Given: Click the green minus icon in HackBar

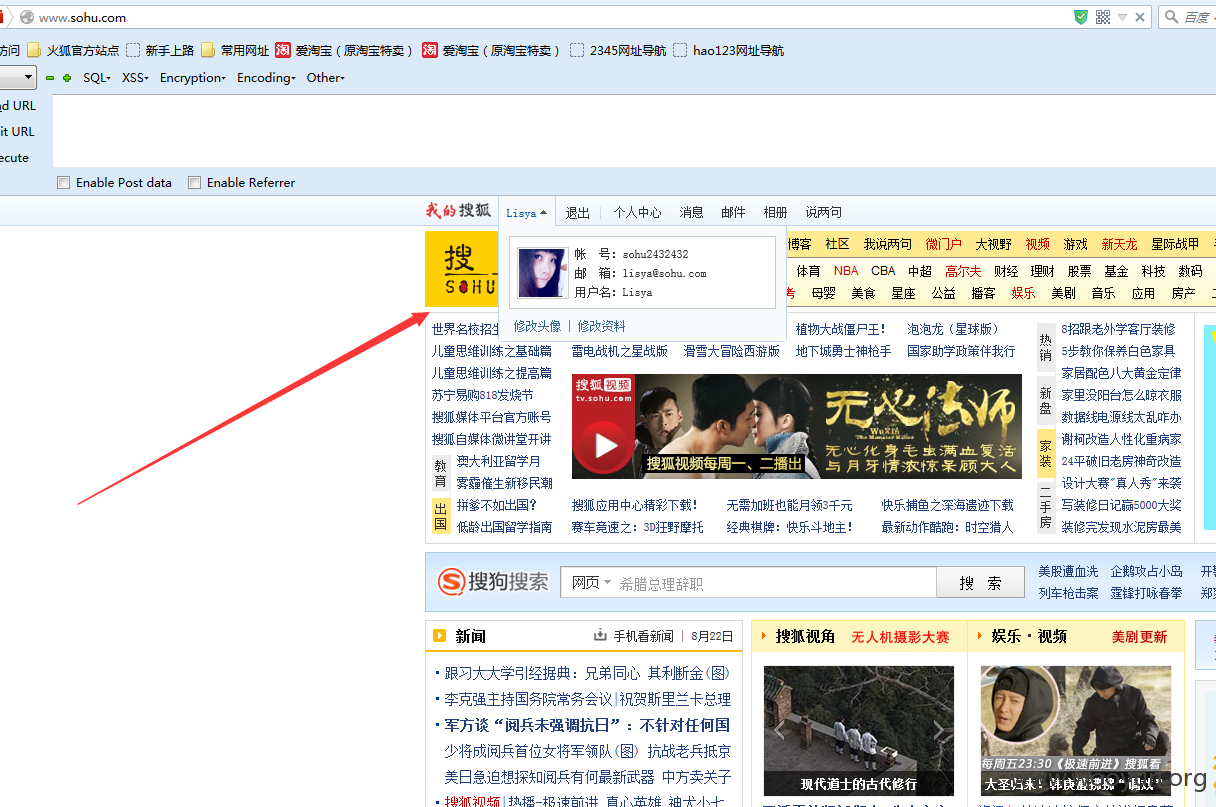Looking at the screenshot, I should pos(50,78).
